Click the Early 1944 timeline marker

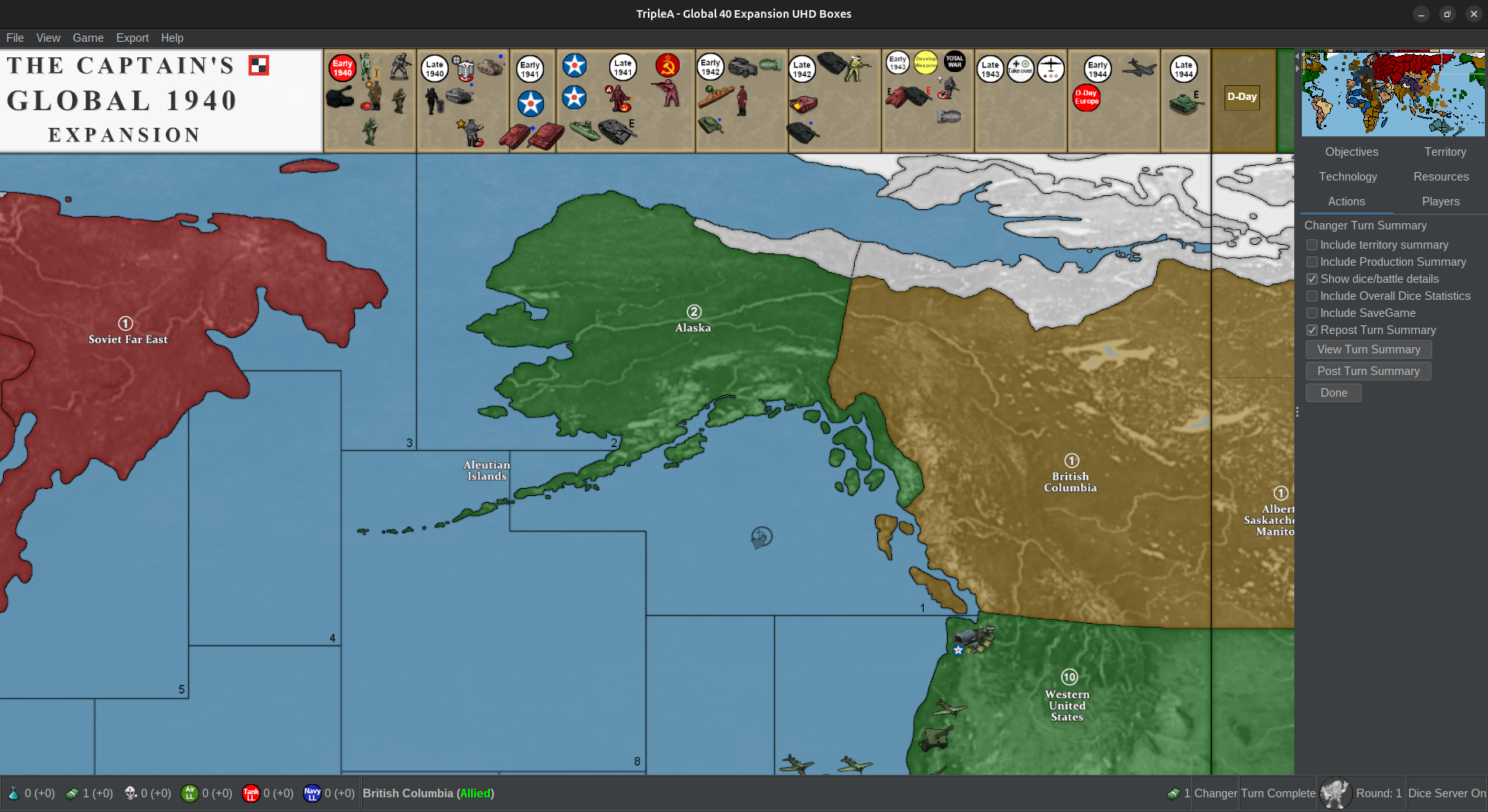[x=1097, y=69]
